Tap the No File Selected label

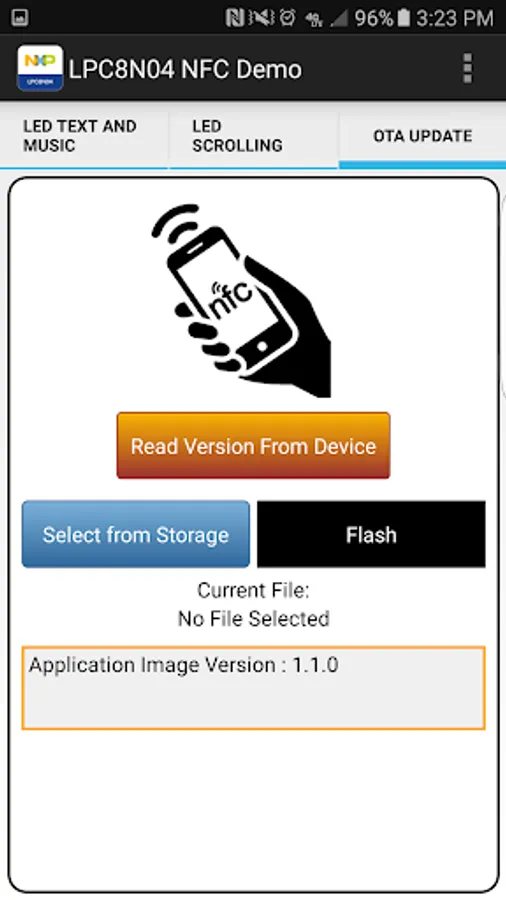[x=254, y=619]
